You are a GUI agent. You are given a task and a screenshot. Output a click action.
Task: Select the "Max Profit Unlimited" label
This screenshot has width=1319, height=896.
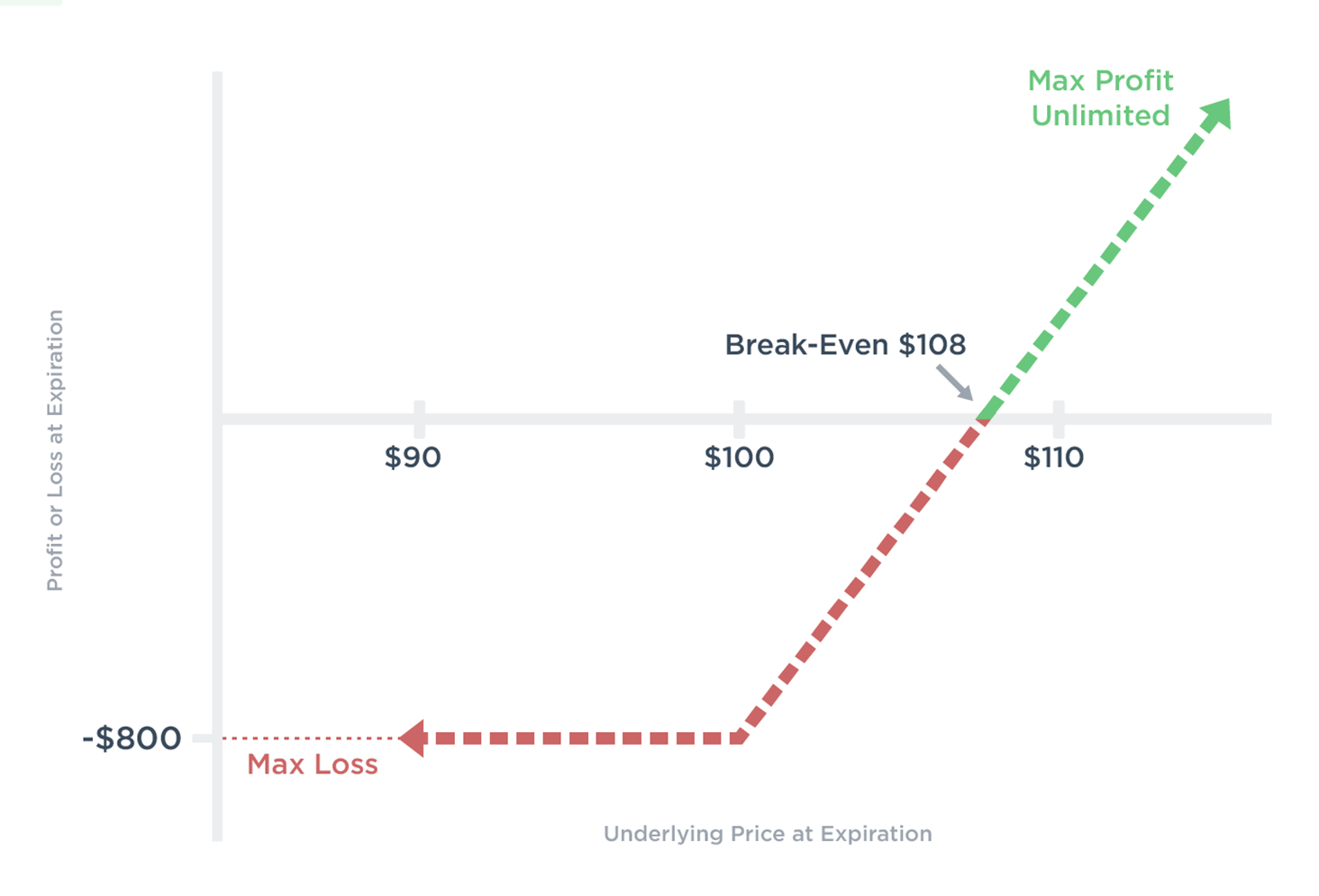pos(1100,98)
